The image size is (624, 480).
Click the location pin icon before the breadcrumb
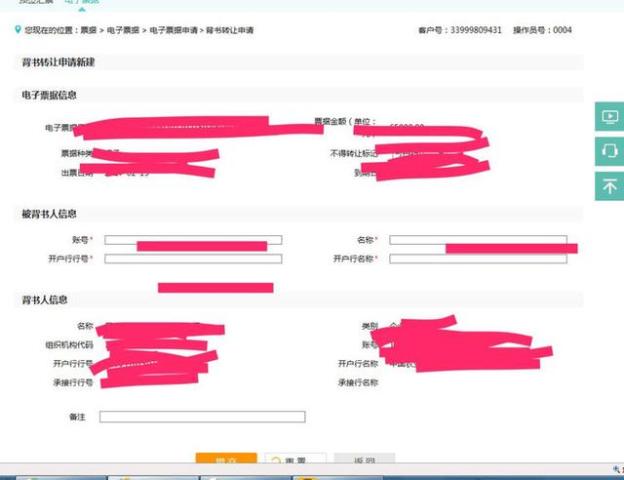click(x=18, y=29)
